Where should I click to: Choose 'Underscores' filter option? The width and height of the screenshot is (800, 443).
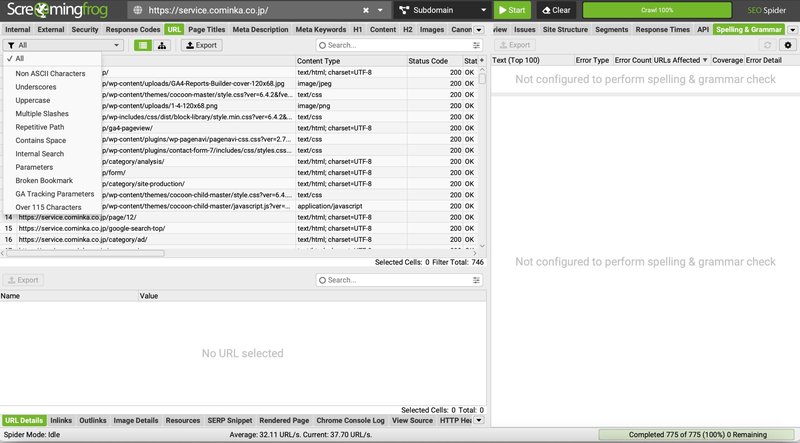(x=37, y=87)
